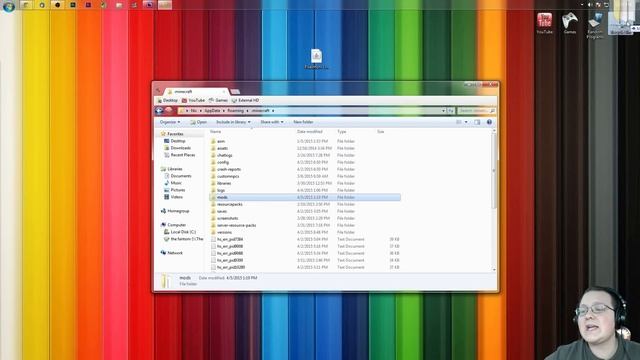Click the New folder button

click(303, 122)
